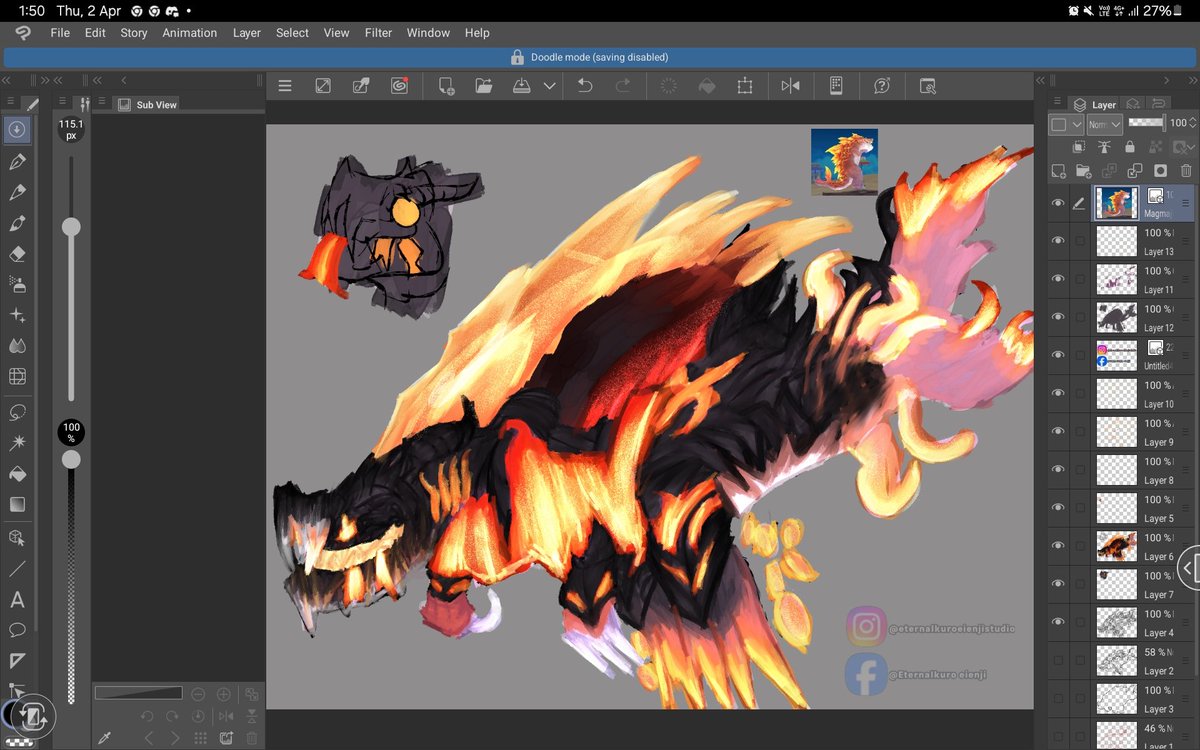Select the Operation object tool

[x=17, y=538]
